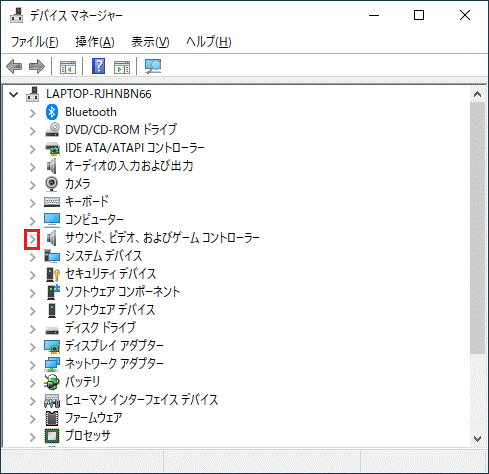The width and height of the screenshot is (489, 474).
Task: Select the コンピューター label
Action: click(94, 220)
